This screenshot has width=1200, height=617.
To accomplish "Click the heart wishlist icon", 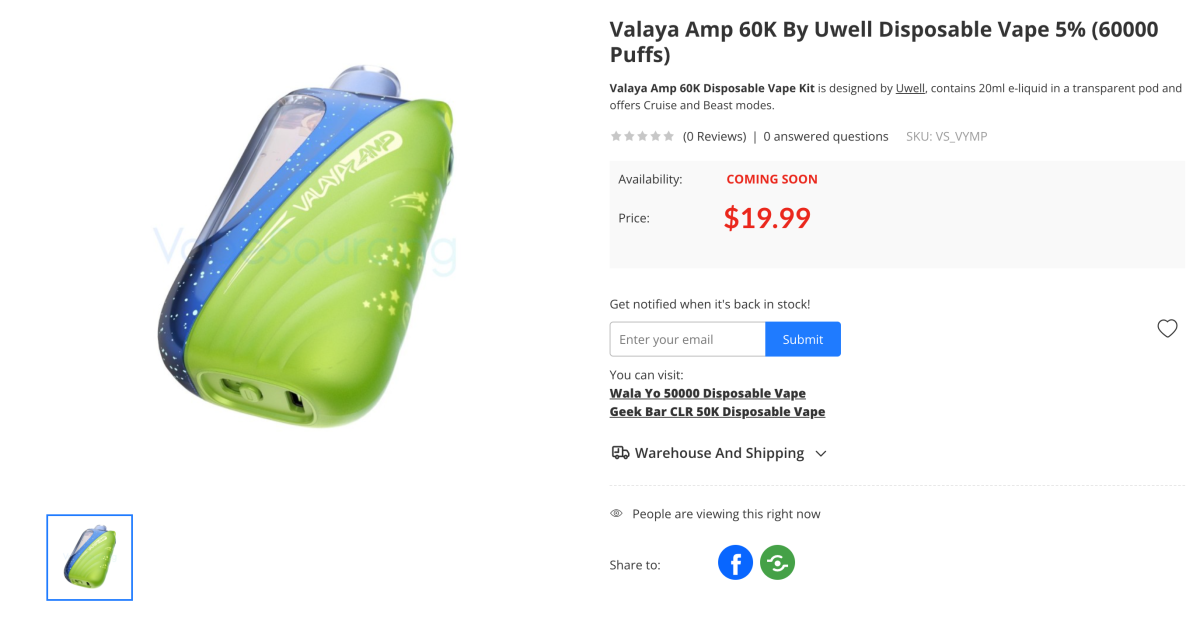I will click(x=1167, y=328).
